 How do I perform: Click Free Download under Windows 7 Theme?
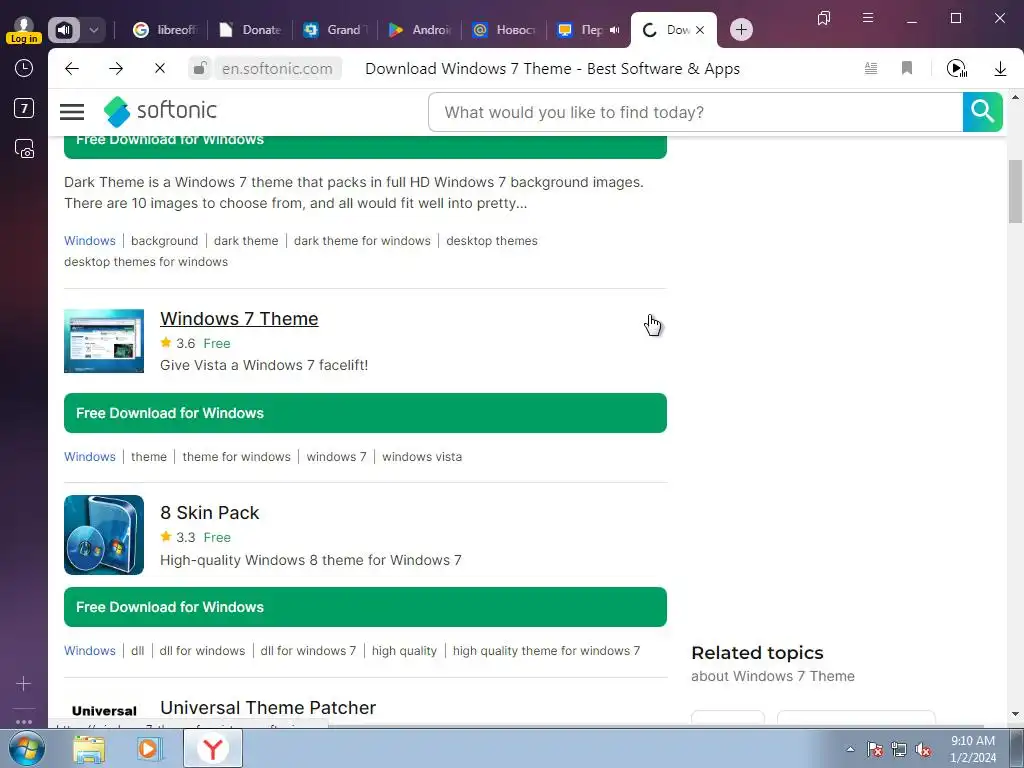[x=365, y=413]
